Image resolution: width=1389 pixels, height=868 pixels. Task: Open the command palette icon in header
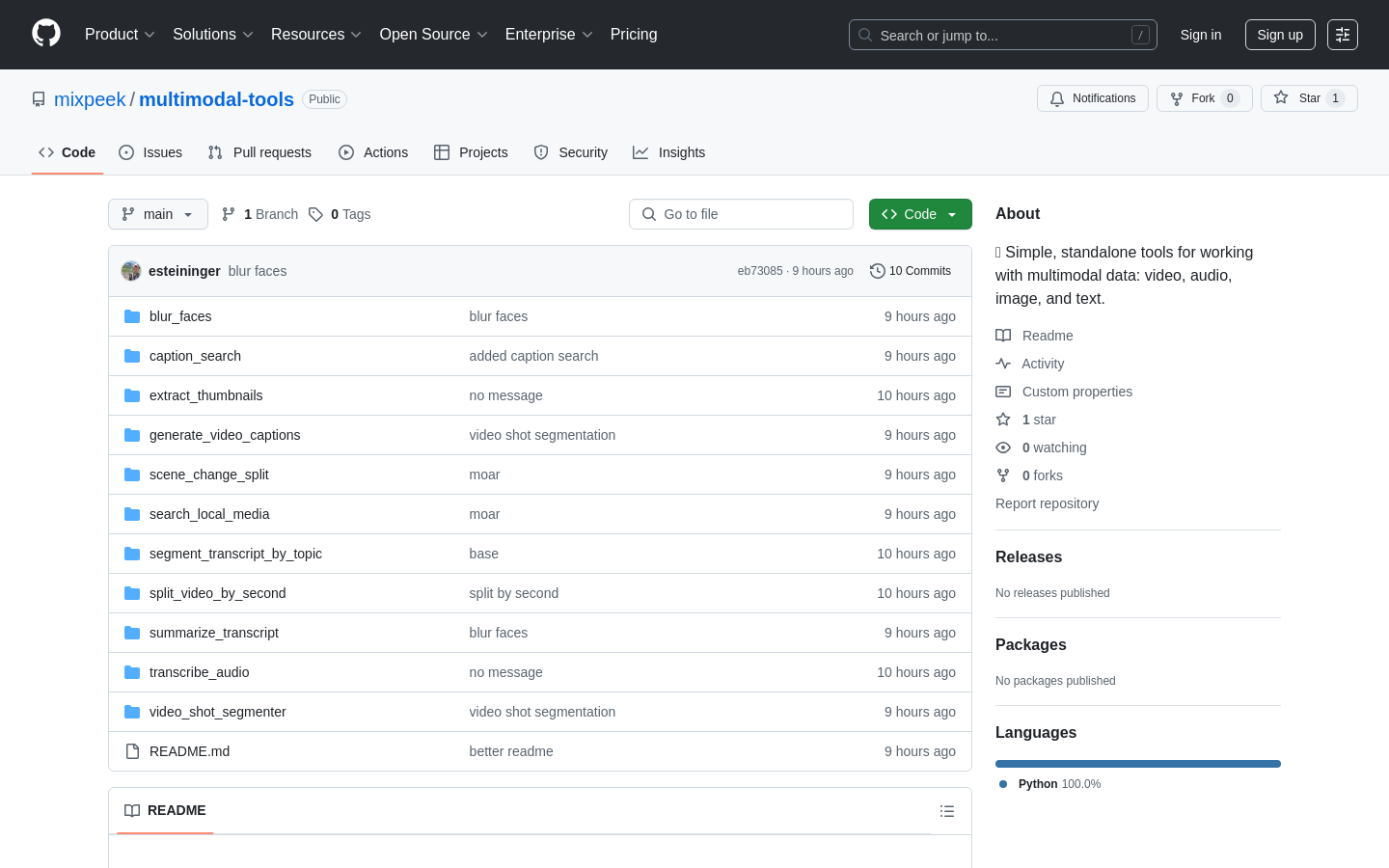pos(1343,35)
